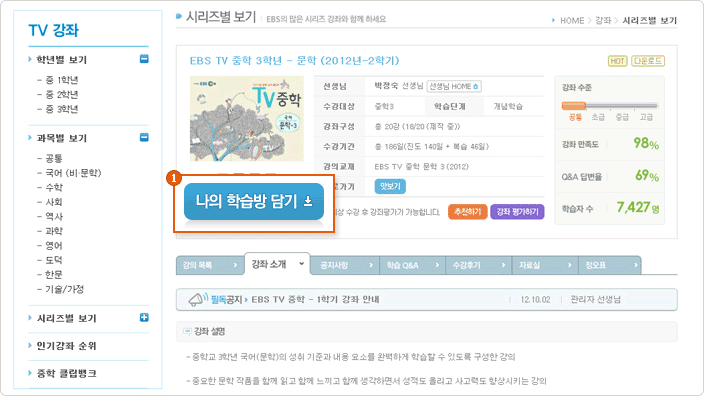
Task: Open course title EBS TV 중학 3학년 문학
Action: coord(294,61)
